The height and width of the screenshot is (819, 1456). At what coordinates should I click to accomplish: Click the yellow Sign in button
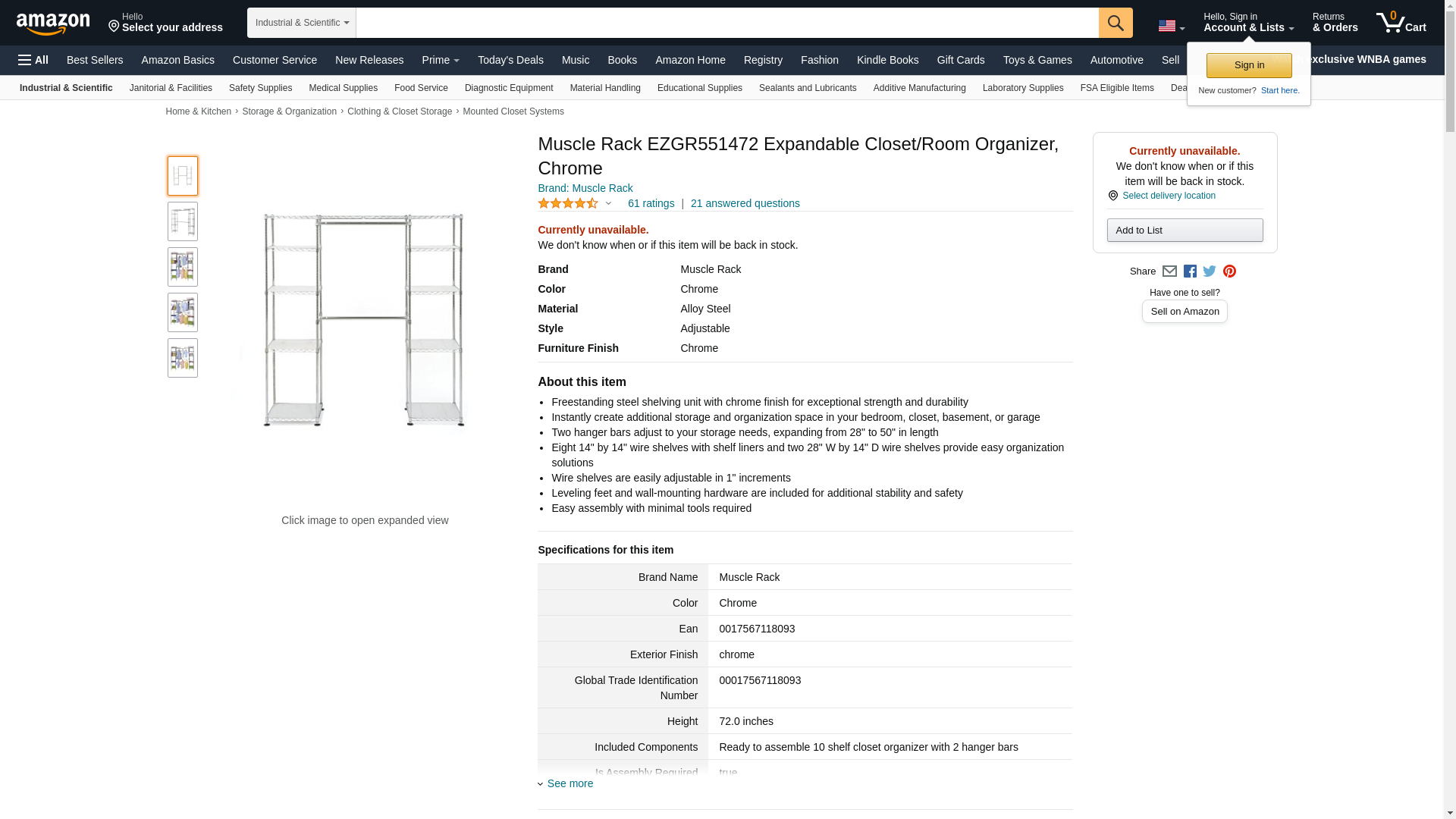[x=1248, y=65]
